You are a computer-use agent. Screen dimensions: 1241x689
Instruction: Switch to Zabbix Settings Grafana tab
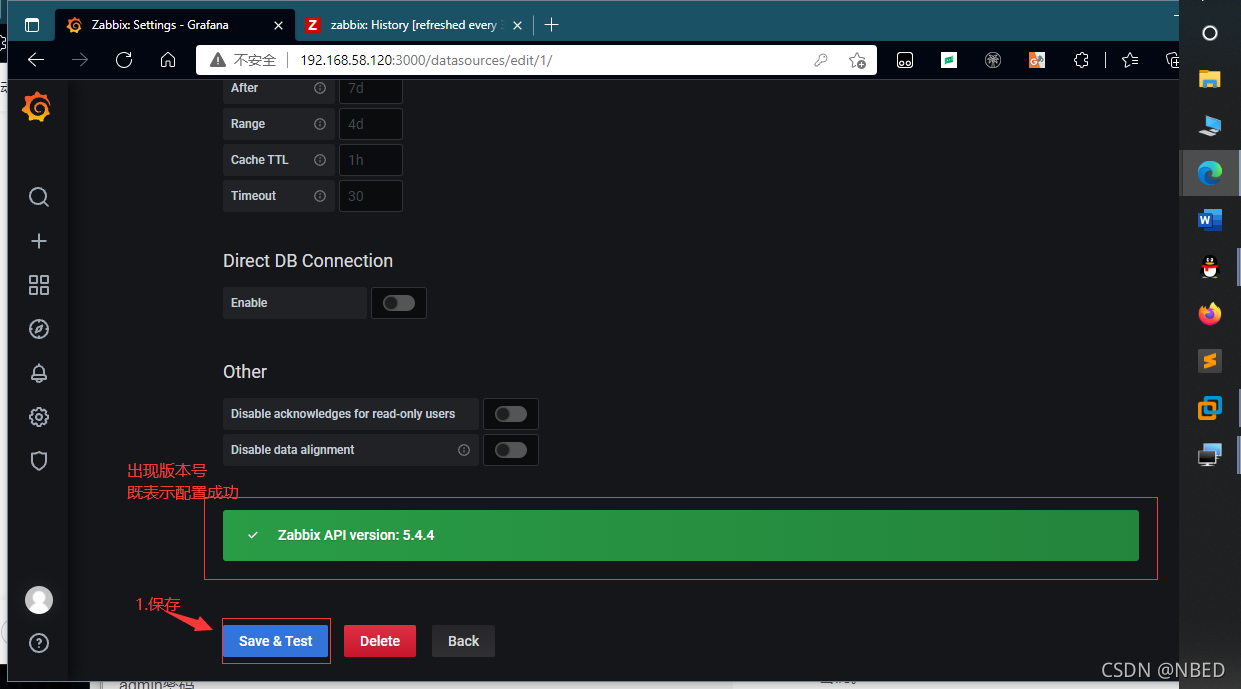pos(174,25)
